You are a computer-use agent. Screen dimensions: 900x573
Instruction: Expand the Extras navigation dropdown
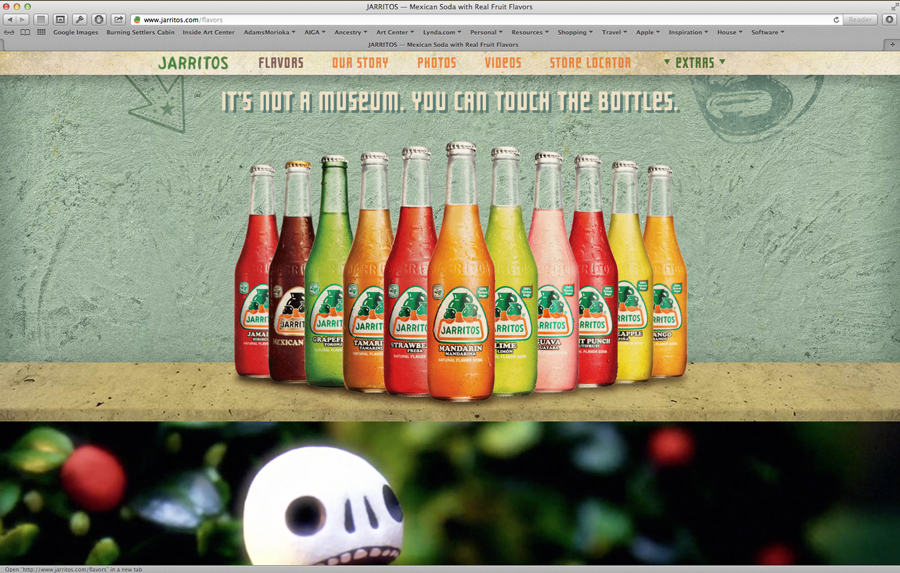(695, 63)
